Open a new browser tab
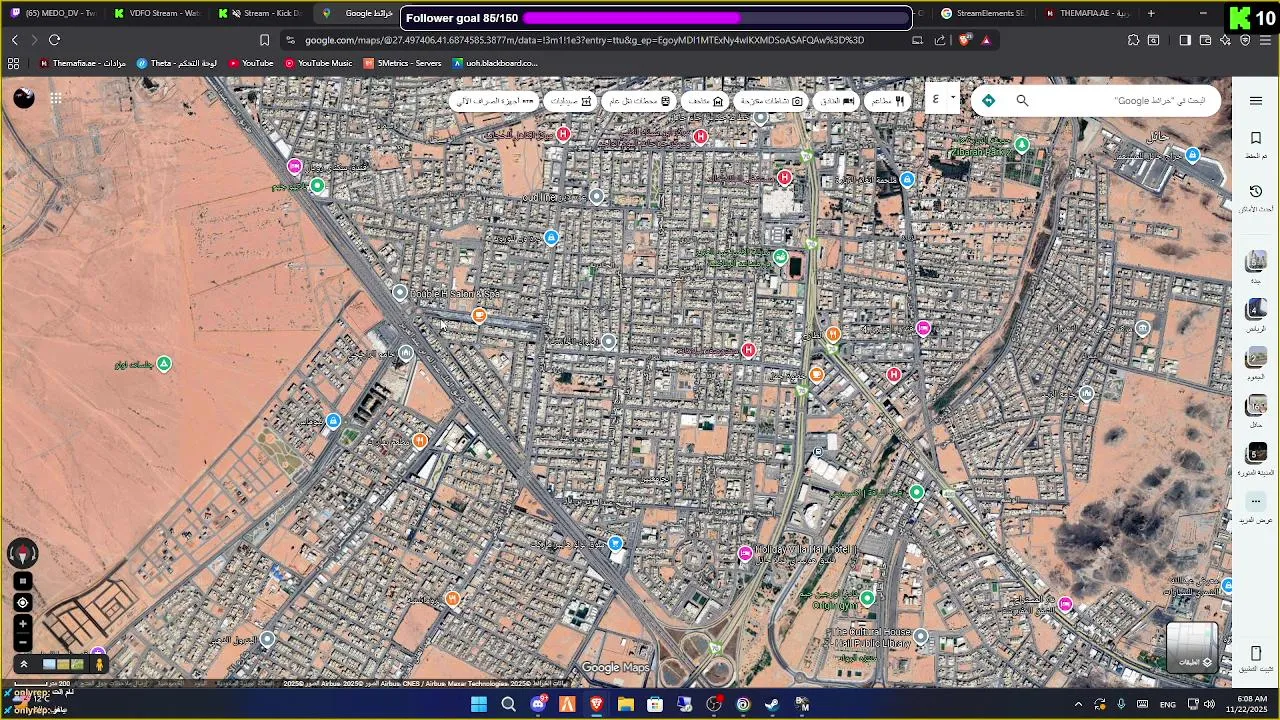Viewport: 1280px width, 720px height. point(1151,13)
